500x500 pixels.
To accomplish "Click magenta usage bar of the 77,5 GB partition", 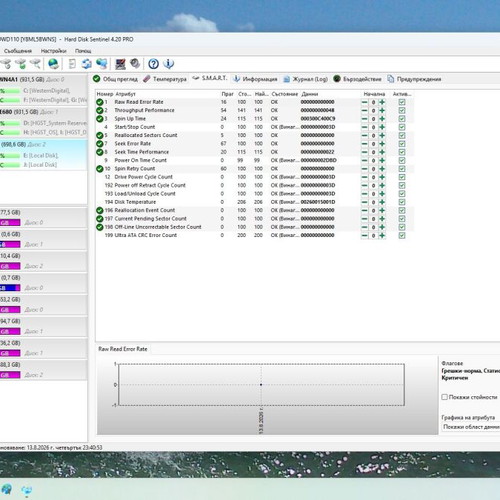I will click(10, 223).
